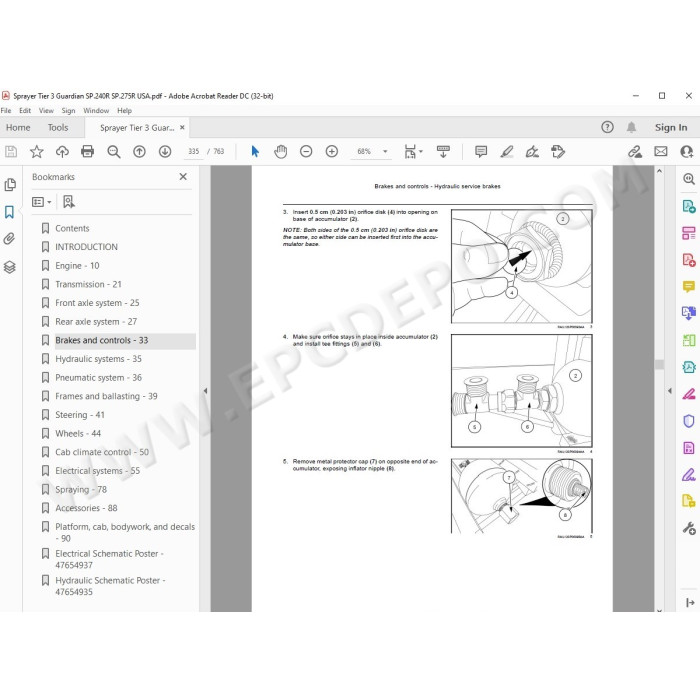This screenshot has height=700, width=700.
Task: Open the notifications bell
Action: coord(631,127)
